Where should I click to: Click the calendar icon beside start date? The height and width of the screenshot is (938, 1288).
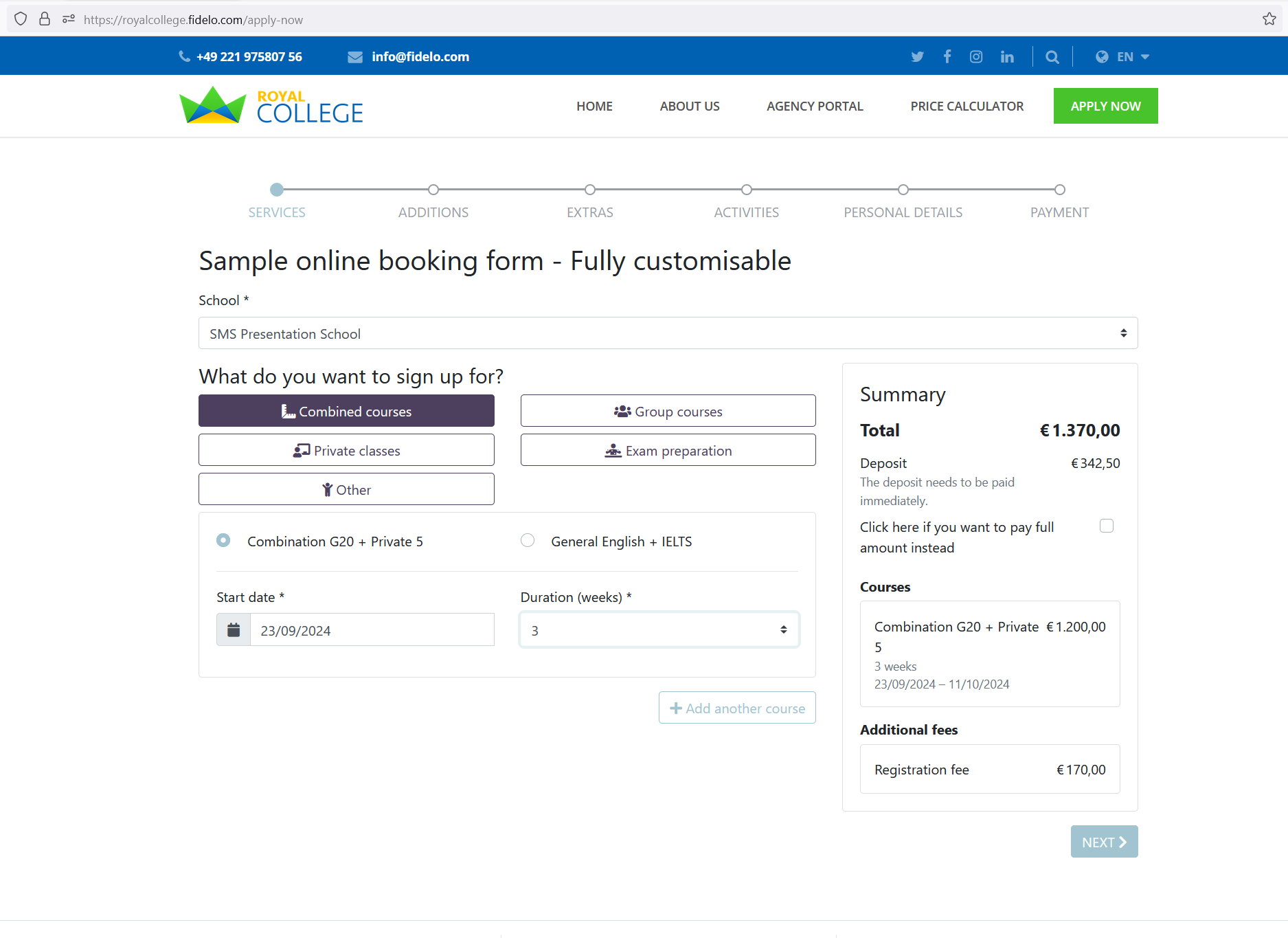pos(234,630)
